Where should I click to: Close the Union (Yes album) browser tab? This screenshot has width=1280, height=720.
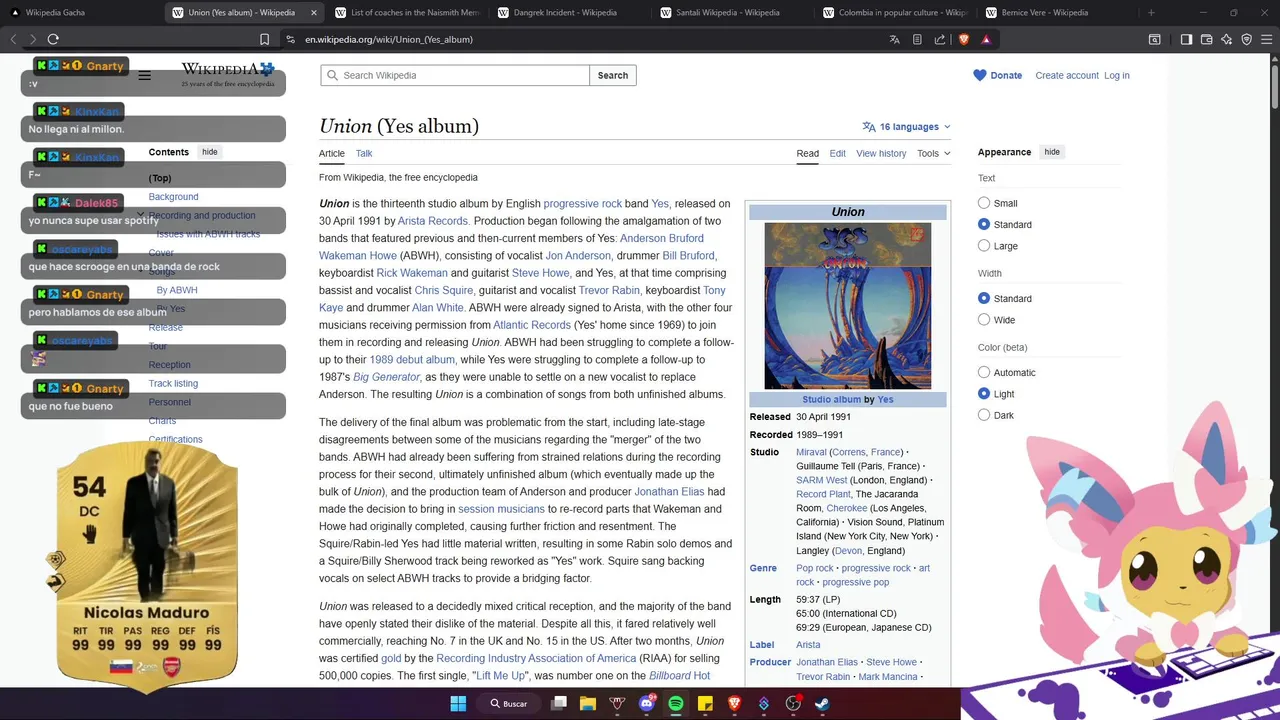(x=313, y=13)
